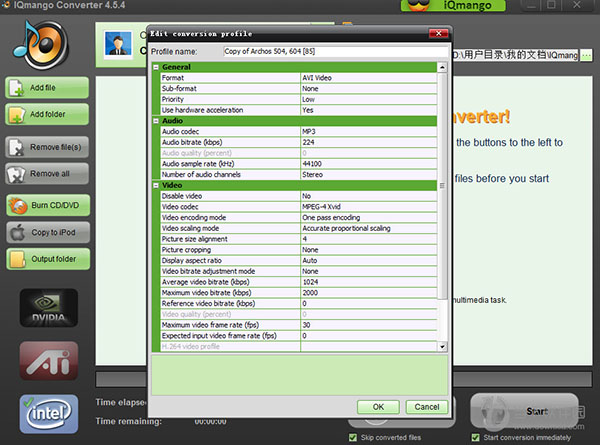Viewport: 600px width, 445px height.
Task: Select Expected input video frame rate value
Action: [368, 336]
